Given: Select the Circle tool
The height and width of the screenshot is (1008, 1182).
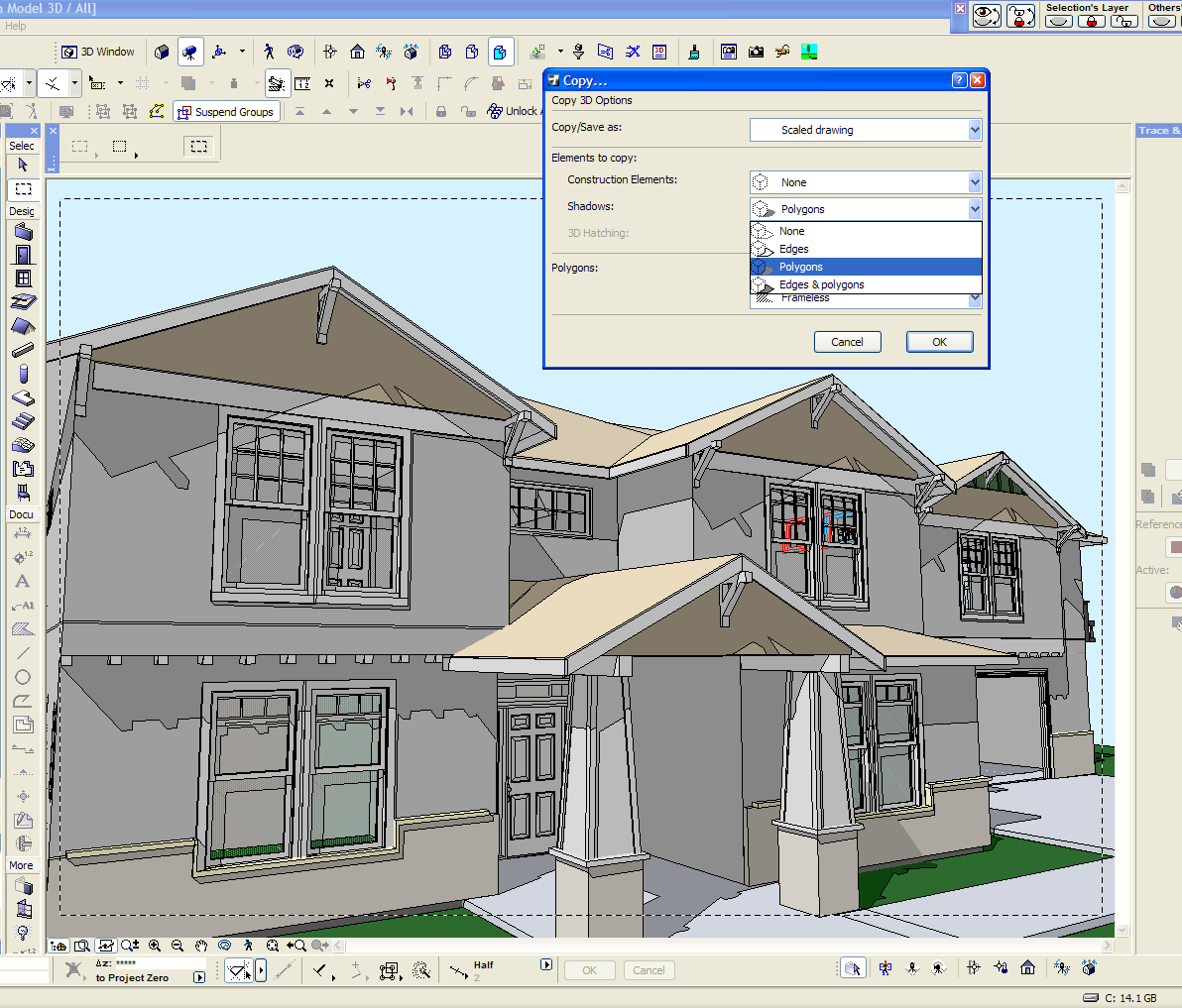Looking at the screenshot, I should 23,677.
